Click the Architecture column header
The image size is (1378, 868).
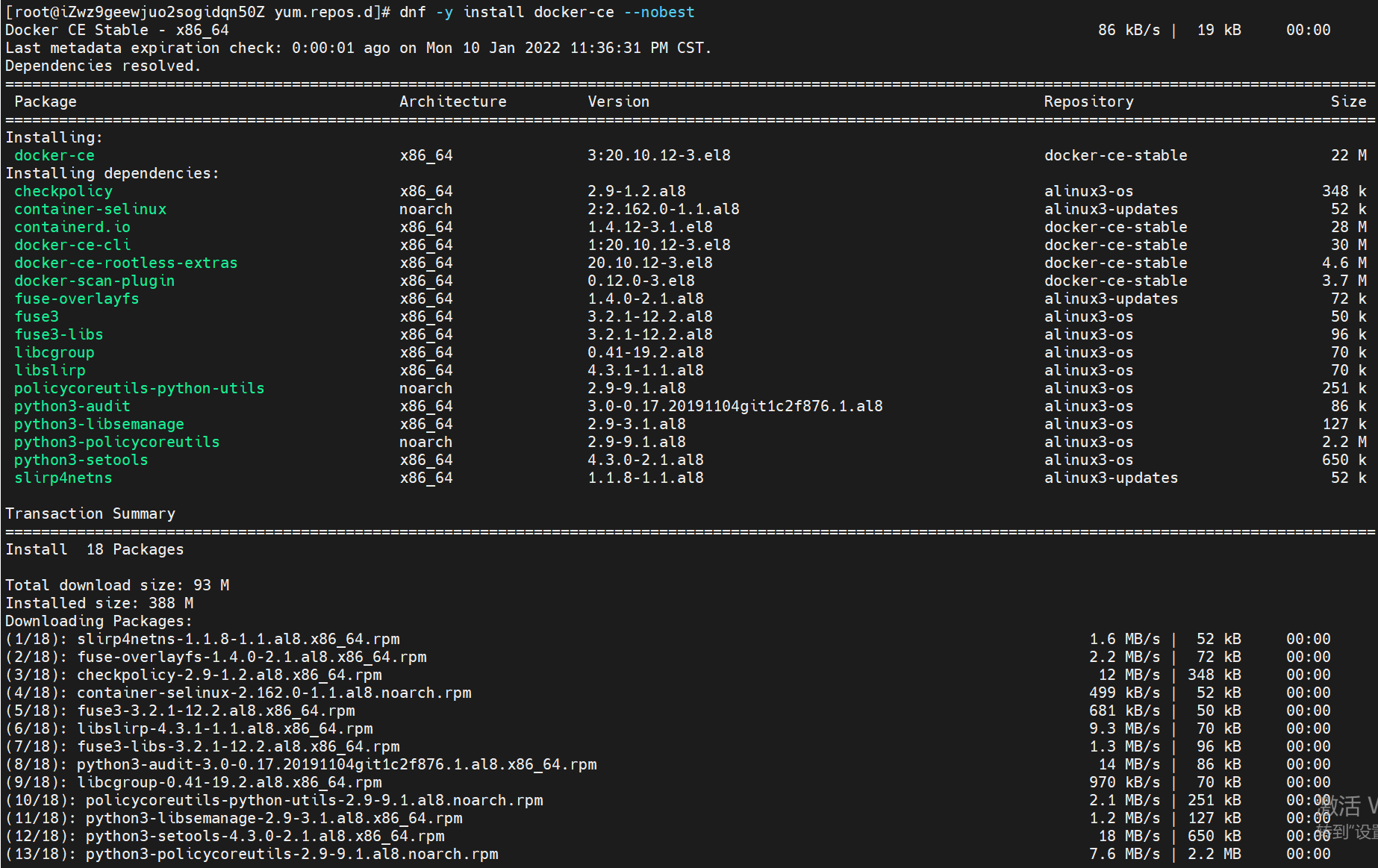pos(453,102)
